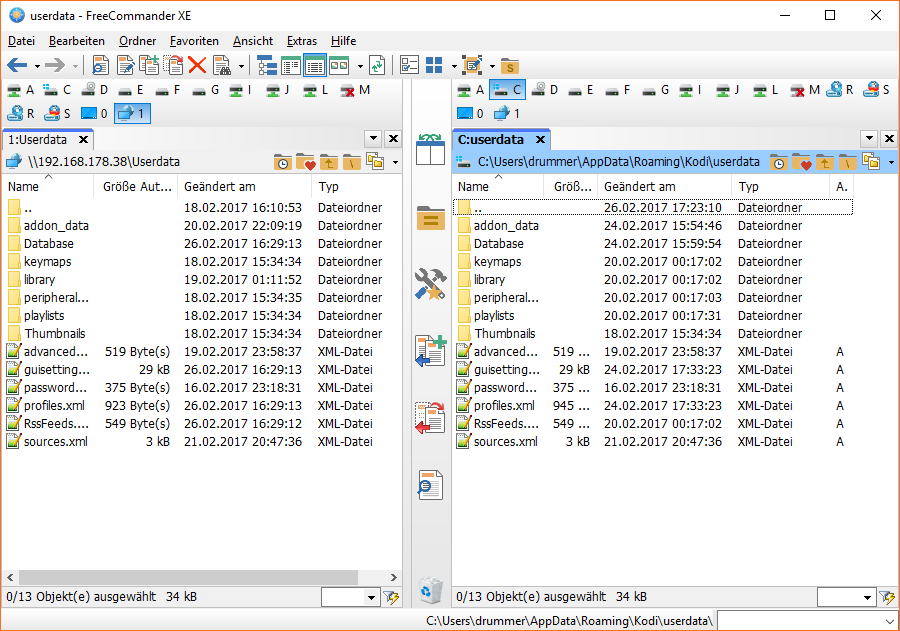Click the Move files toolbar icon with red arrow
This screenshot has width=900, height=631.
pos(173,65)
